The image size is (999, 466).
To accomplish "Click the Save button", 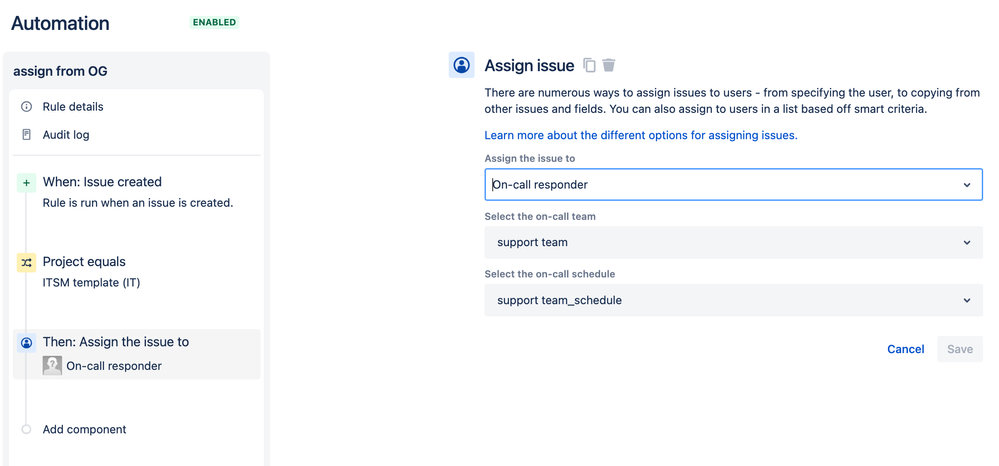I will pos(960,349).
